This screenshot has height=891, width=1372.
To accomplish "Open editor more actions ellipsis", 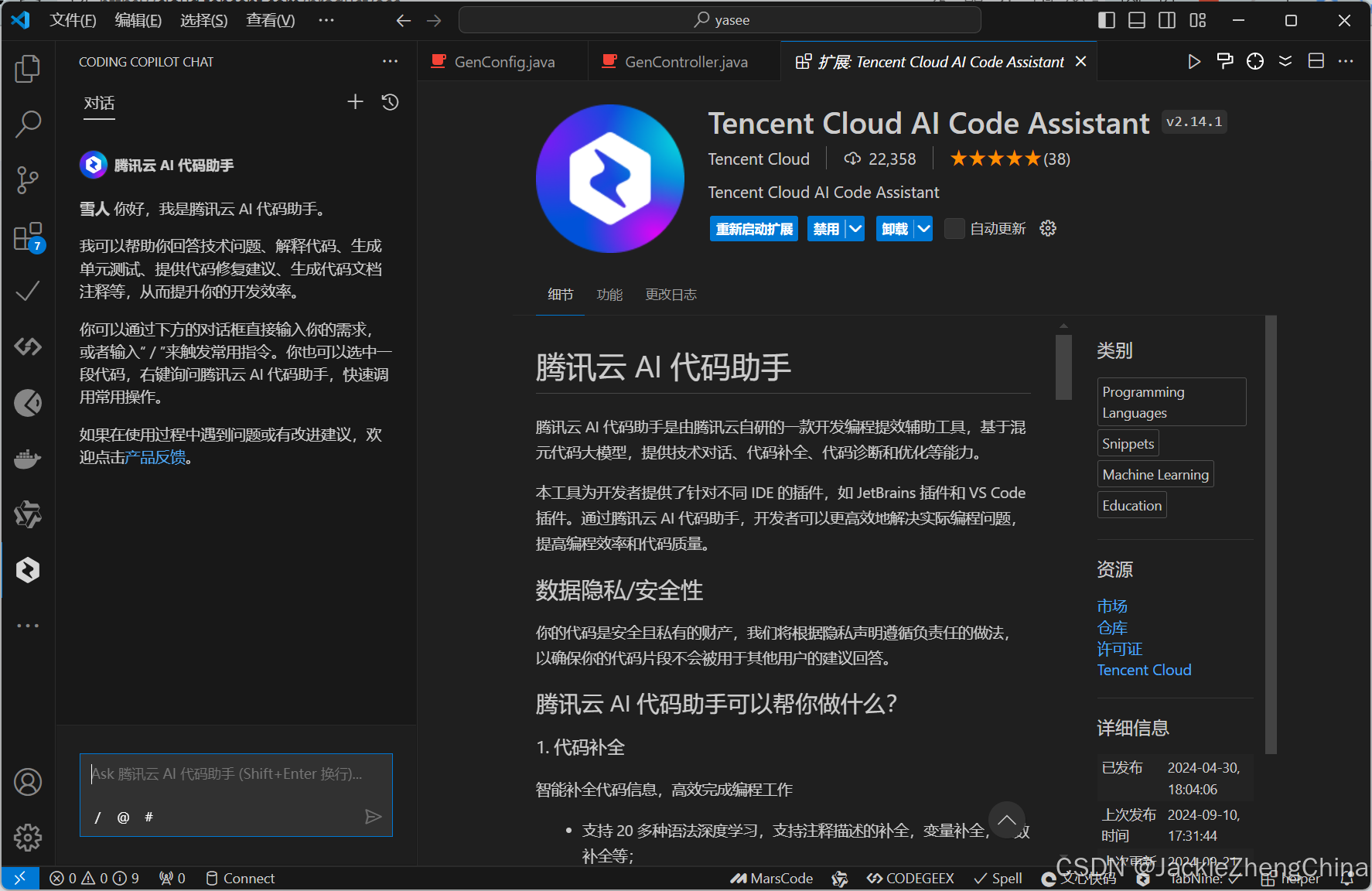I will (x=1346, y=61).
